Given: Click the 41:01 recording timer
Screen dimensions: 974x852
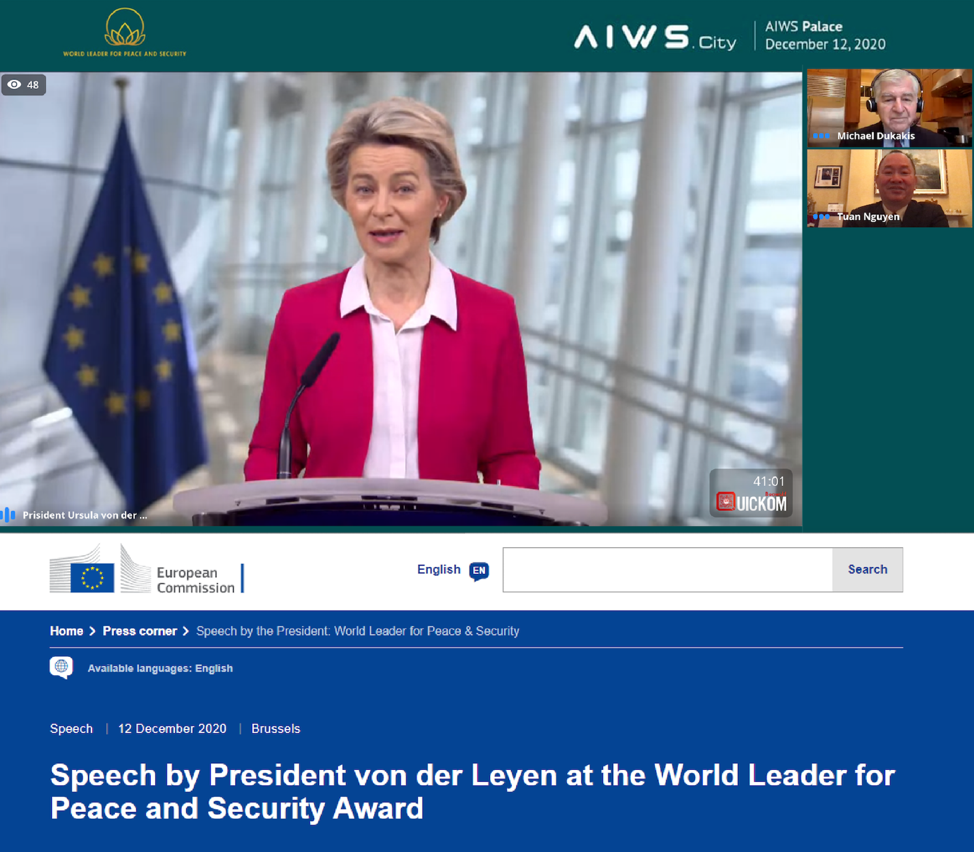Looking at the screenshot, I should 768,481.
